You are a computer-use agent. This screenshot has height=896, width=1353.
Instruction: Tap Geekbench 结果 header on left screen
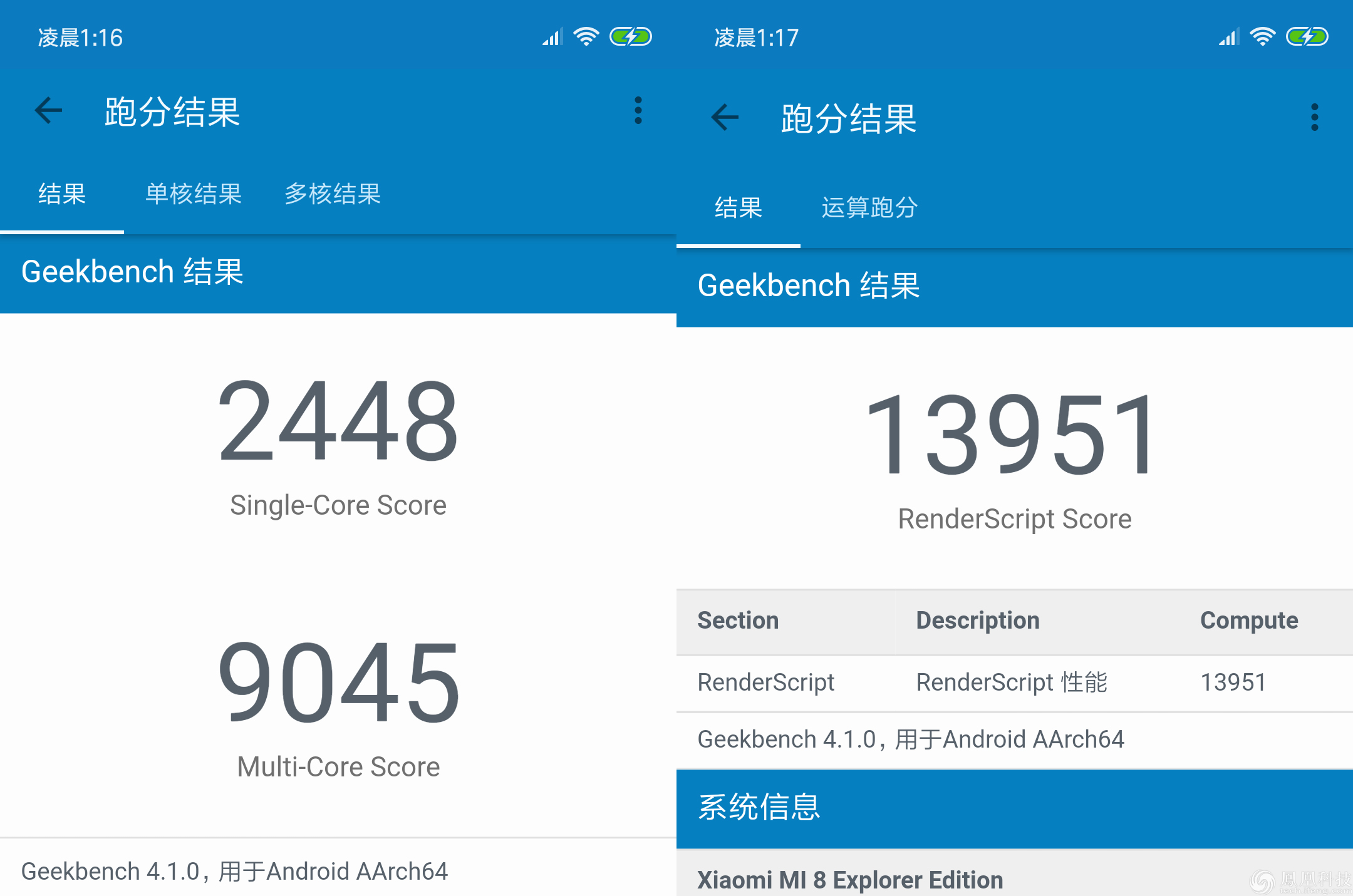[x=132, y=272]
